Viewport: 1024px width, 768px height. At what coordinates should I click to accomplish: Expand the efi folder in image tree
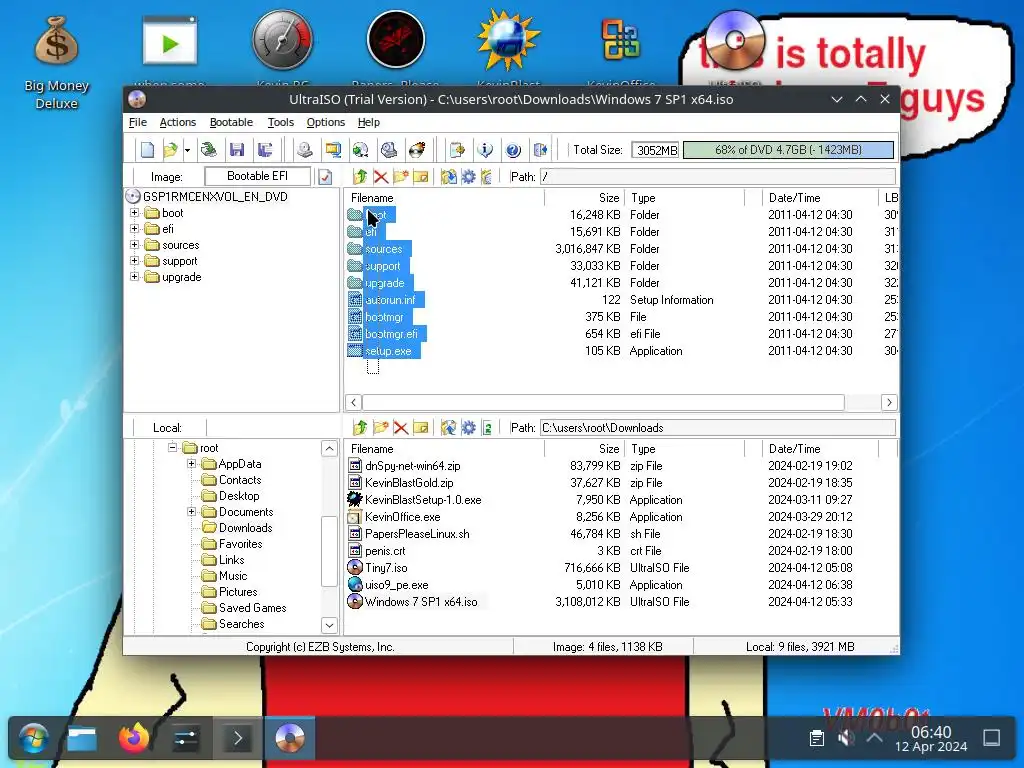click(135, 229)
